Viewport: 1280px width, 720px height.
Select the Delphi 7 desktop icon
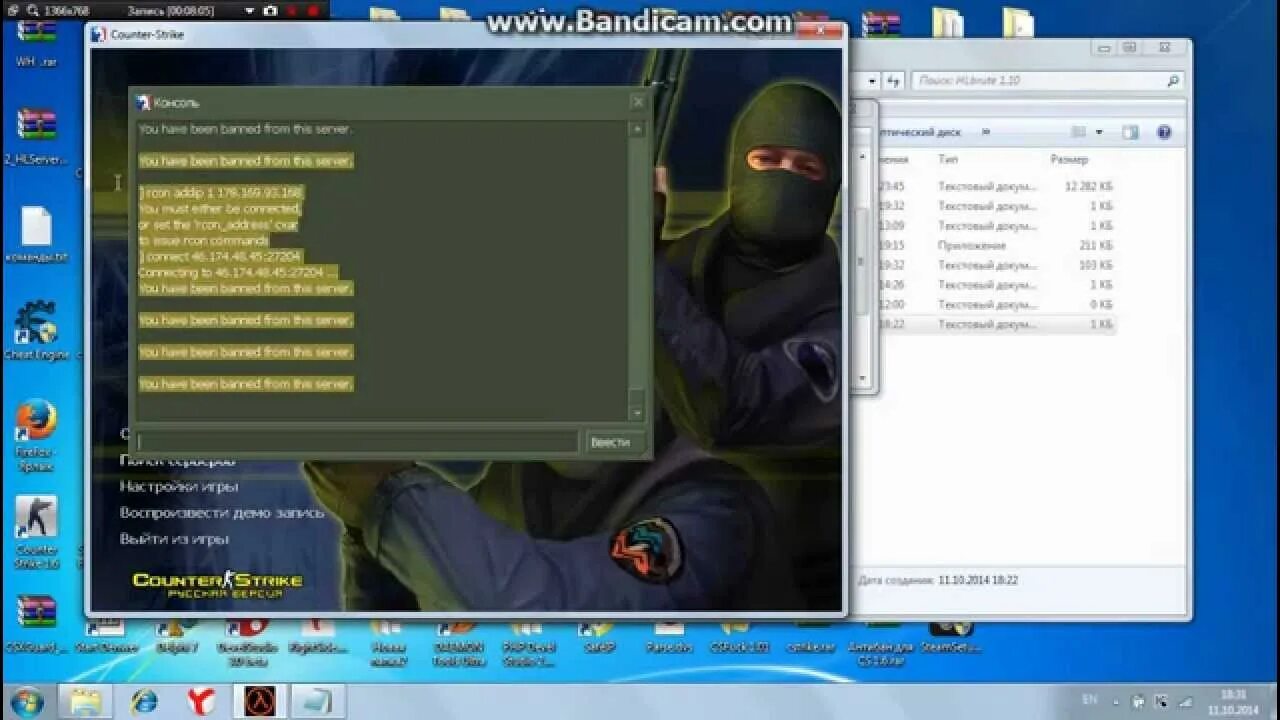176,636
